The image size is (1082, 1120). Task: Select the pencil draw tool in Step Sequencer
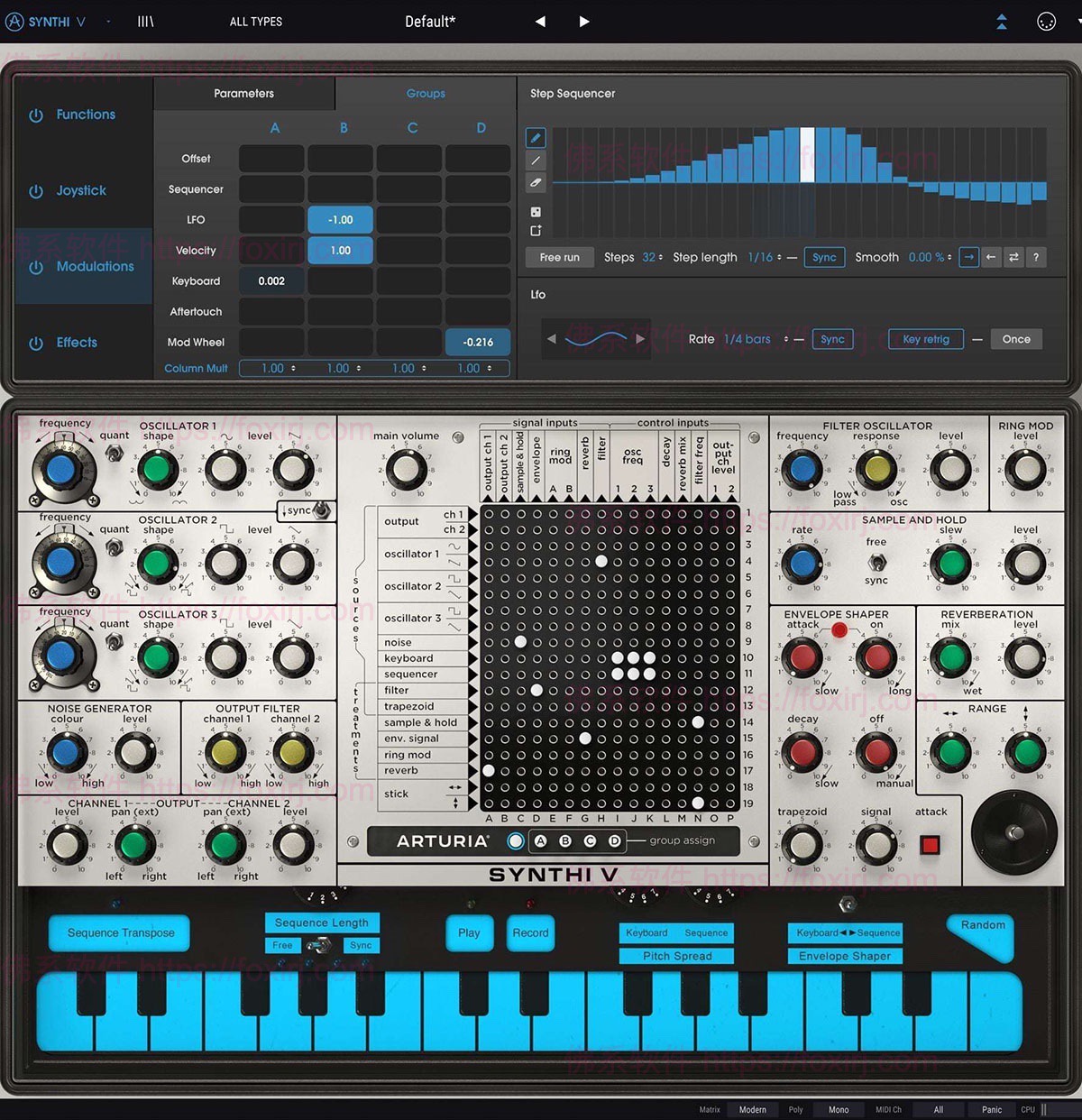536,137
